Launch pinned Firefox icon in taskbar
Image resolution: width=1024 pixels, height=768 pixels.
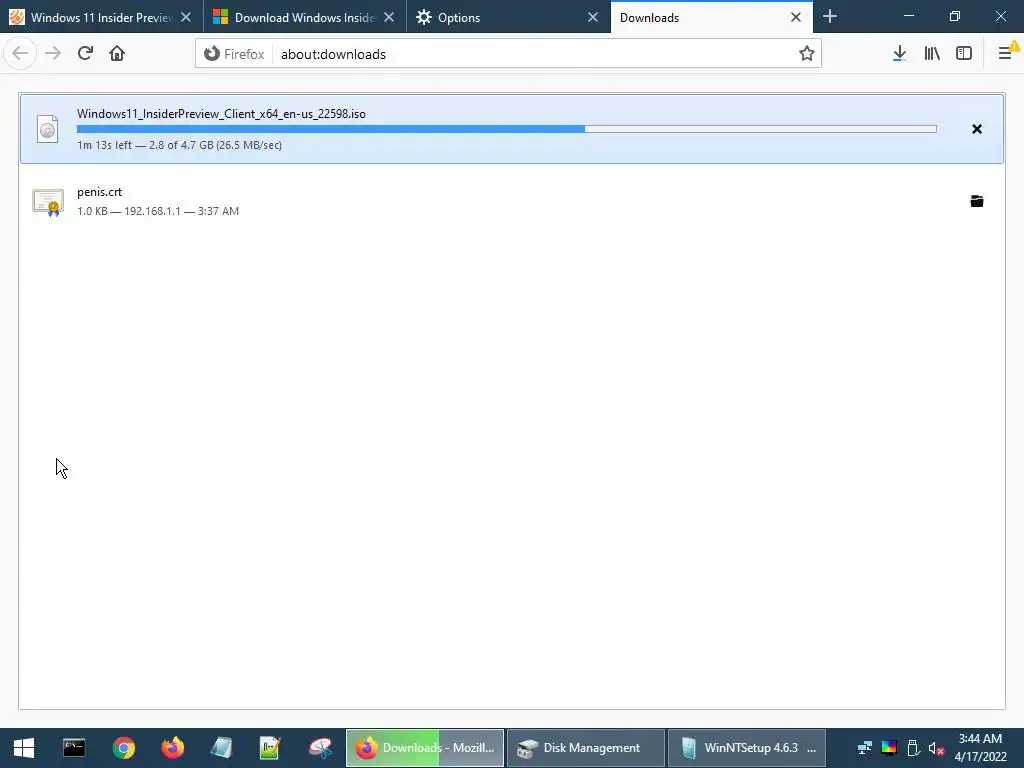pos(172,748)
